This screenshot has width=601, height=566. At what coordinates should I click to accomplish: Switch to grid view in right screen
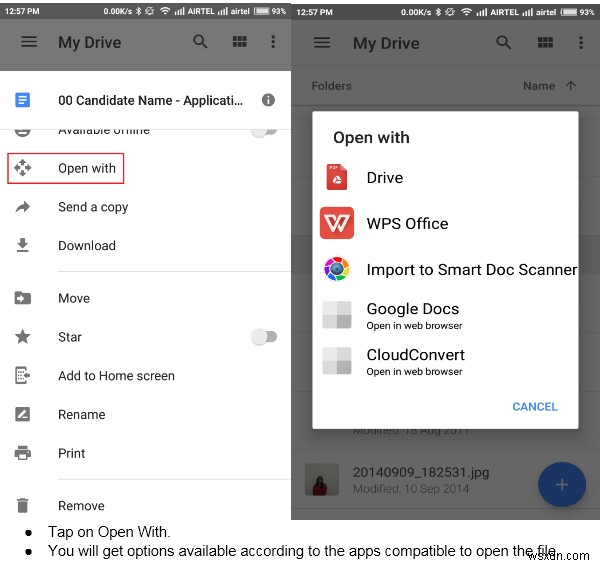(545, 43)
